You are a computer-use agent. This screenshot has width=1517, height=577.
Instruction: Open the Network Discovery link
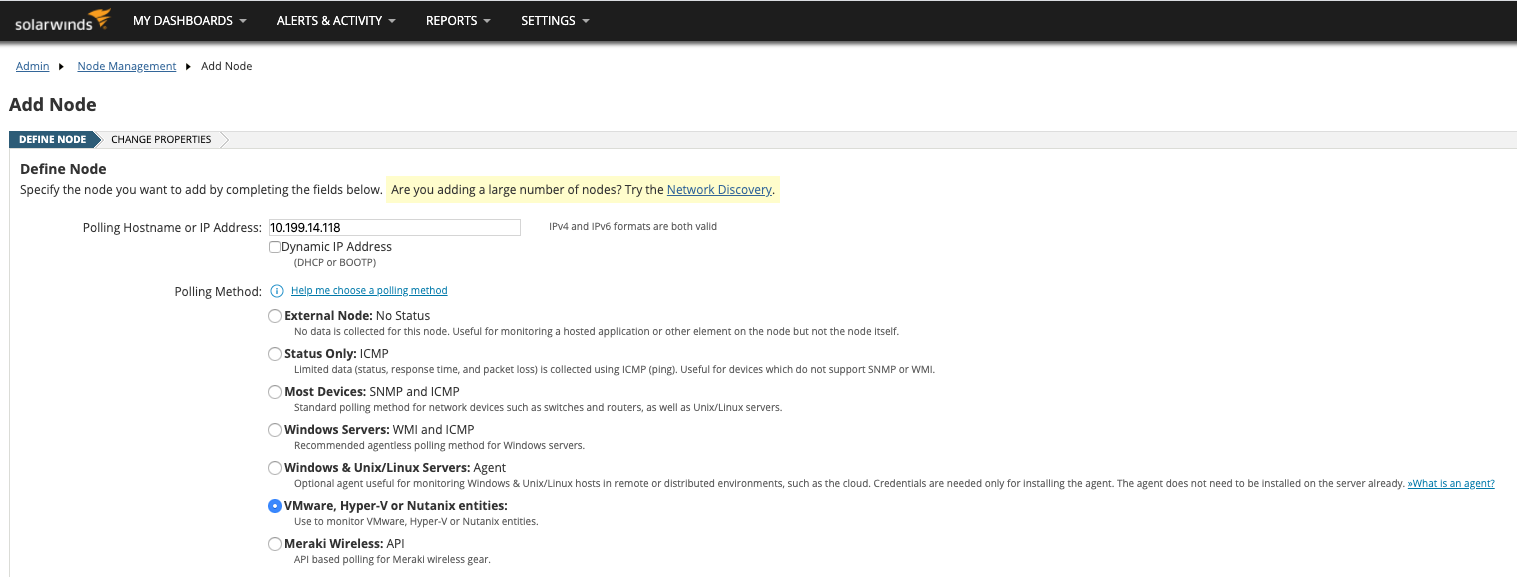pyautogui.click(x=719, y=189)
